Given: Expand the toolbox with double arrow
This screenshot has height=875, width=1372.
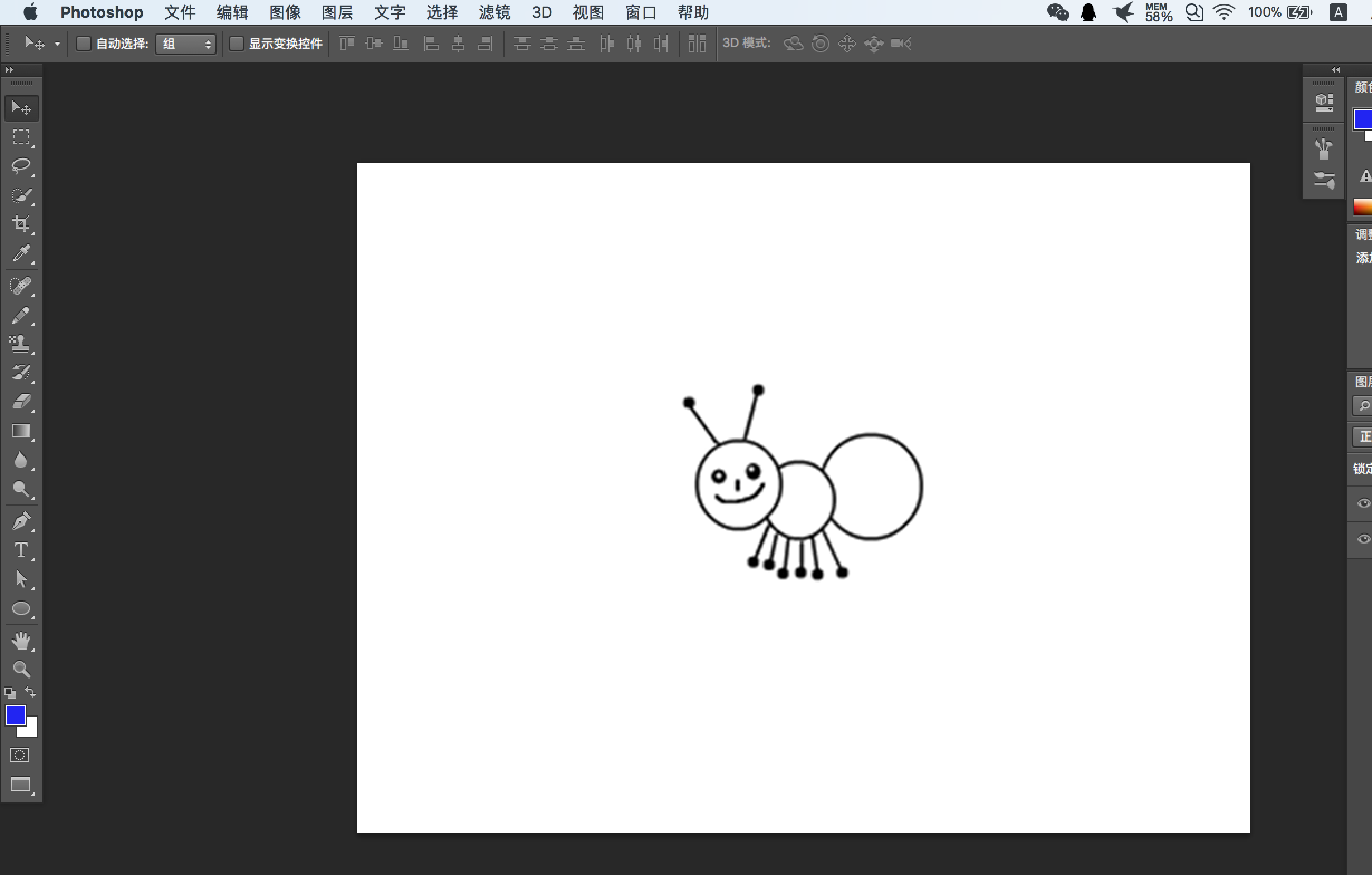Looking at the screenshot, I should (9, 70).
